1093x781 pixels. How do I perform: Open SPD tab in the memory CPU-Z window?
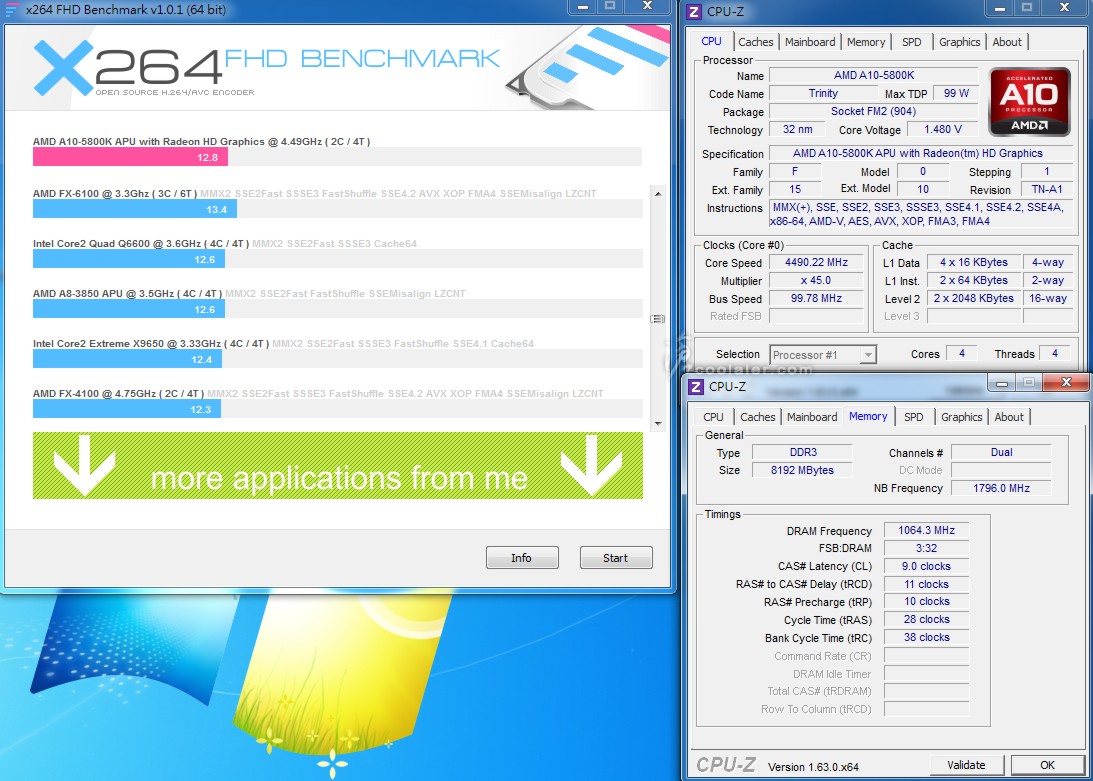click(x=914, y=417)
